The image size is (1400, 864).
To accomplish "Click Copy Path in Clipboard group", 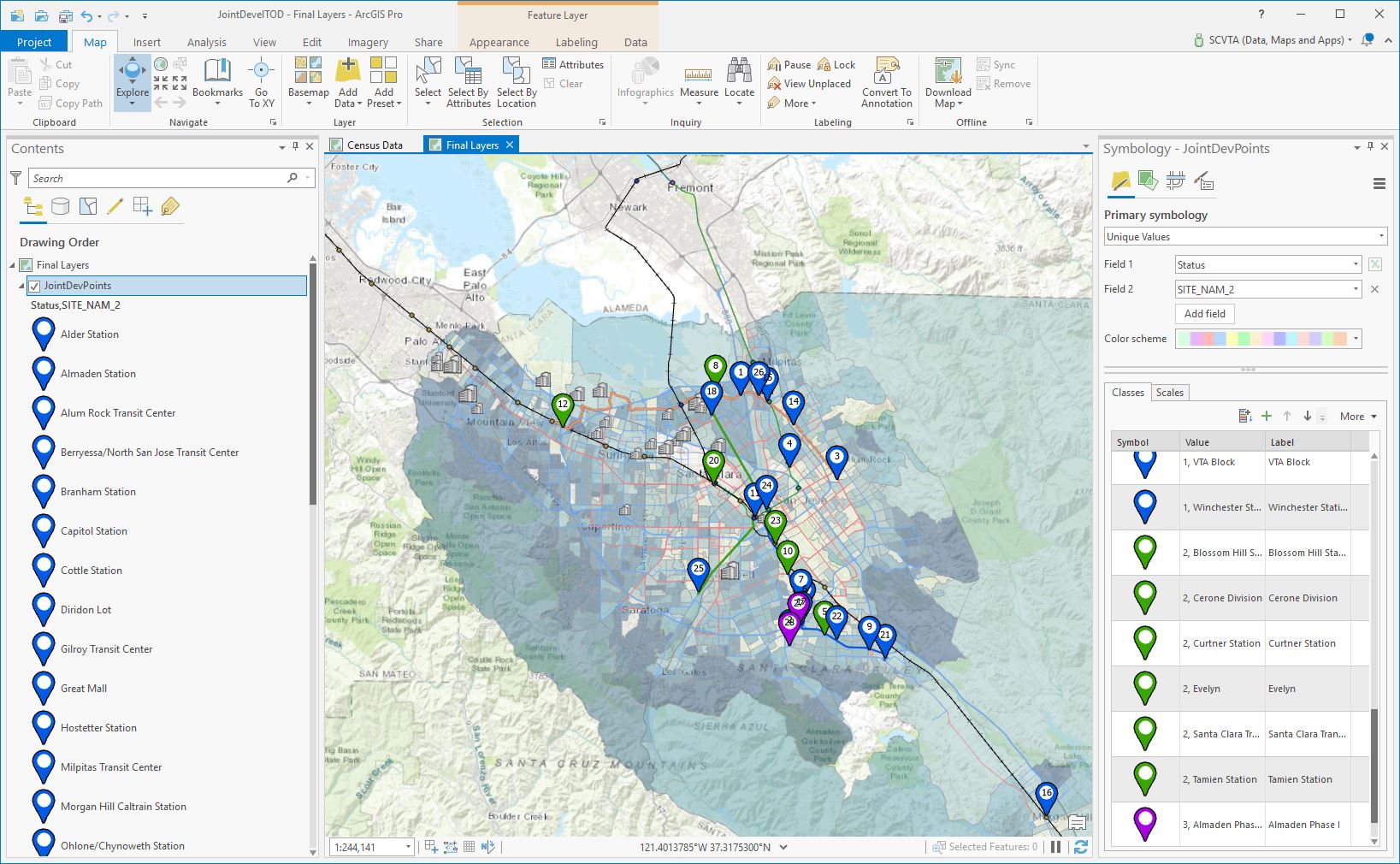I will coord(71,104).
